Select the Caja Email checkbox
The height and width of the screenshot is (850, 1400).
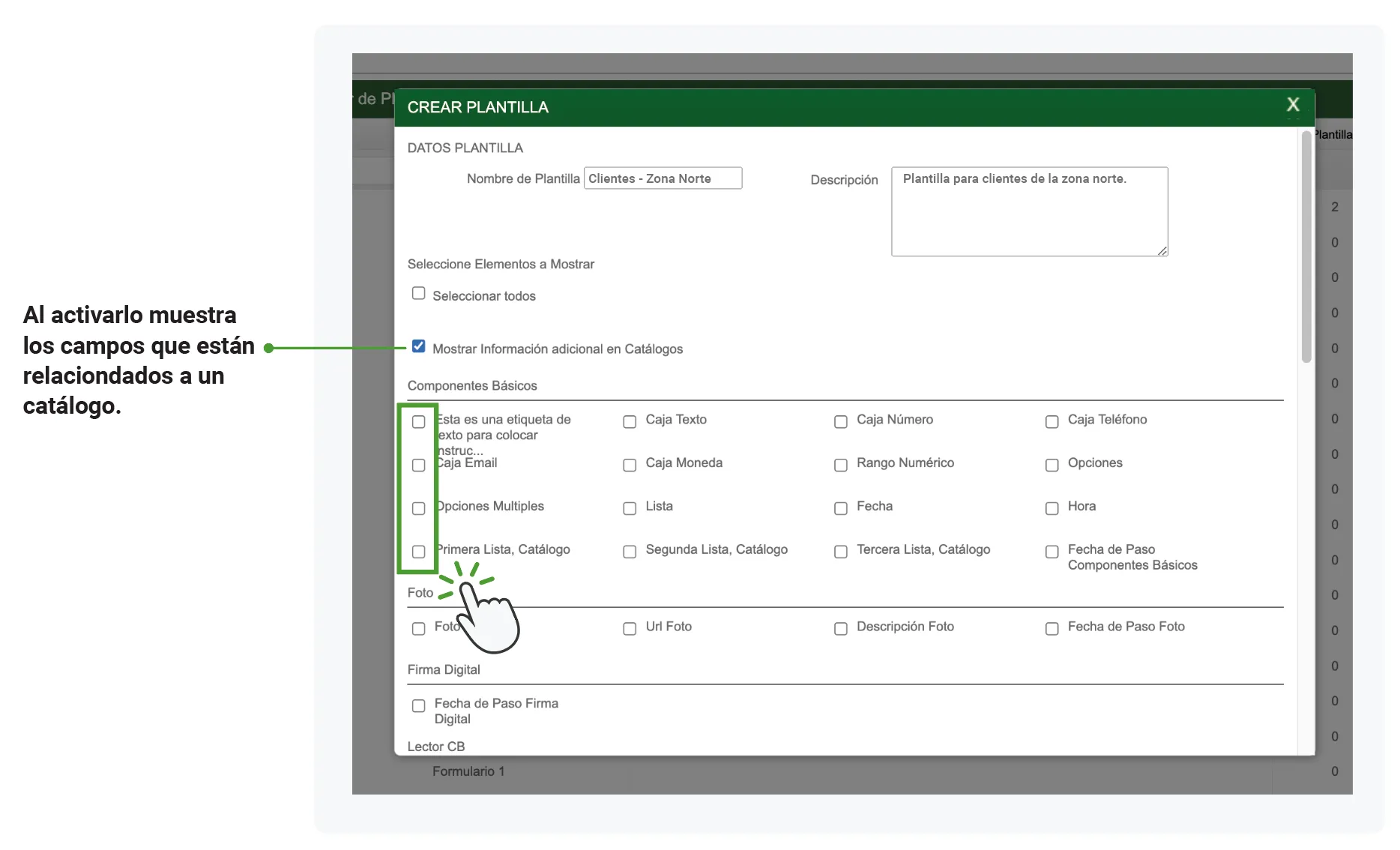pos(419,465)
